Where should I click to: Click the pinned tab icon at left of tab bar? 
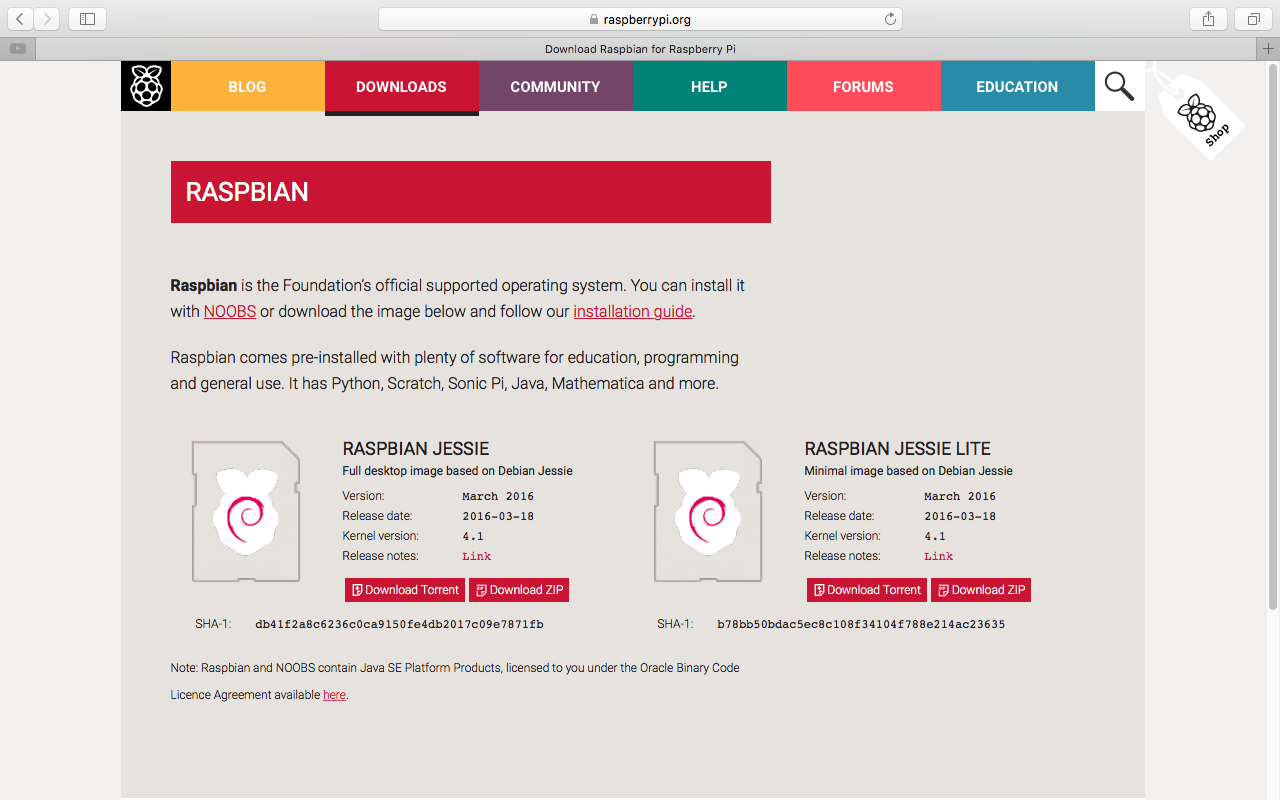(18, 48)
